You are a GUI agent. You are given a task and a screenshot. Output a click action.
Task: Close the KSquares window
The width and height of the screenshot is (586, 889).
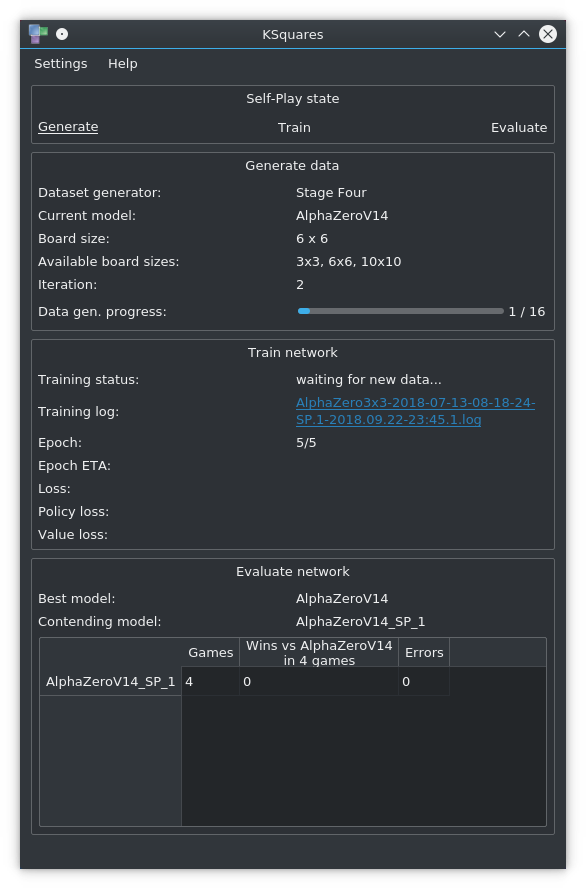548,35
